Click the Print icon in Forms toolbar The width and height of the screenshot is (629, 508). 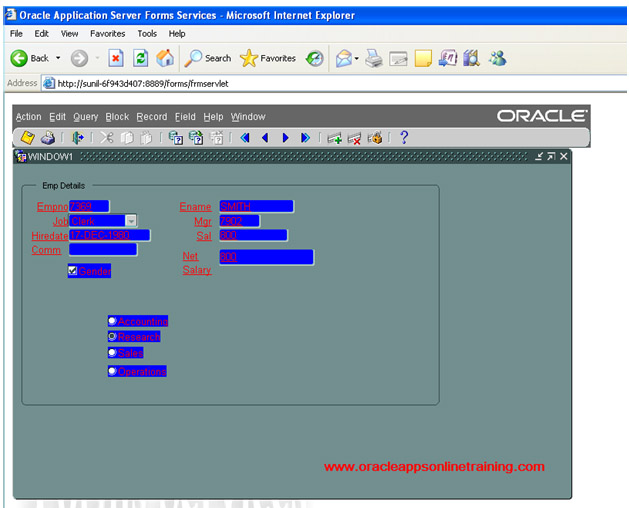(x=47, y=138)
